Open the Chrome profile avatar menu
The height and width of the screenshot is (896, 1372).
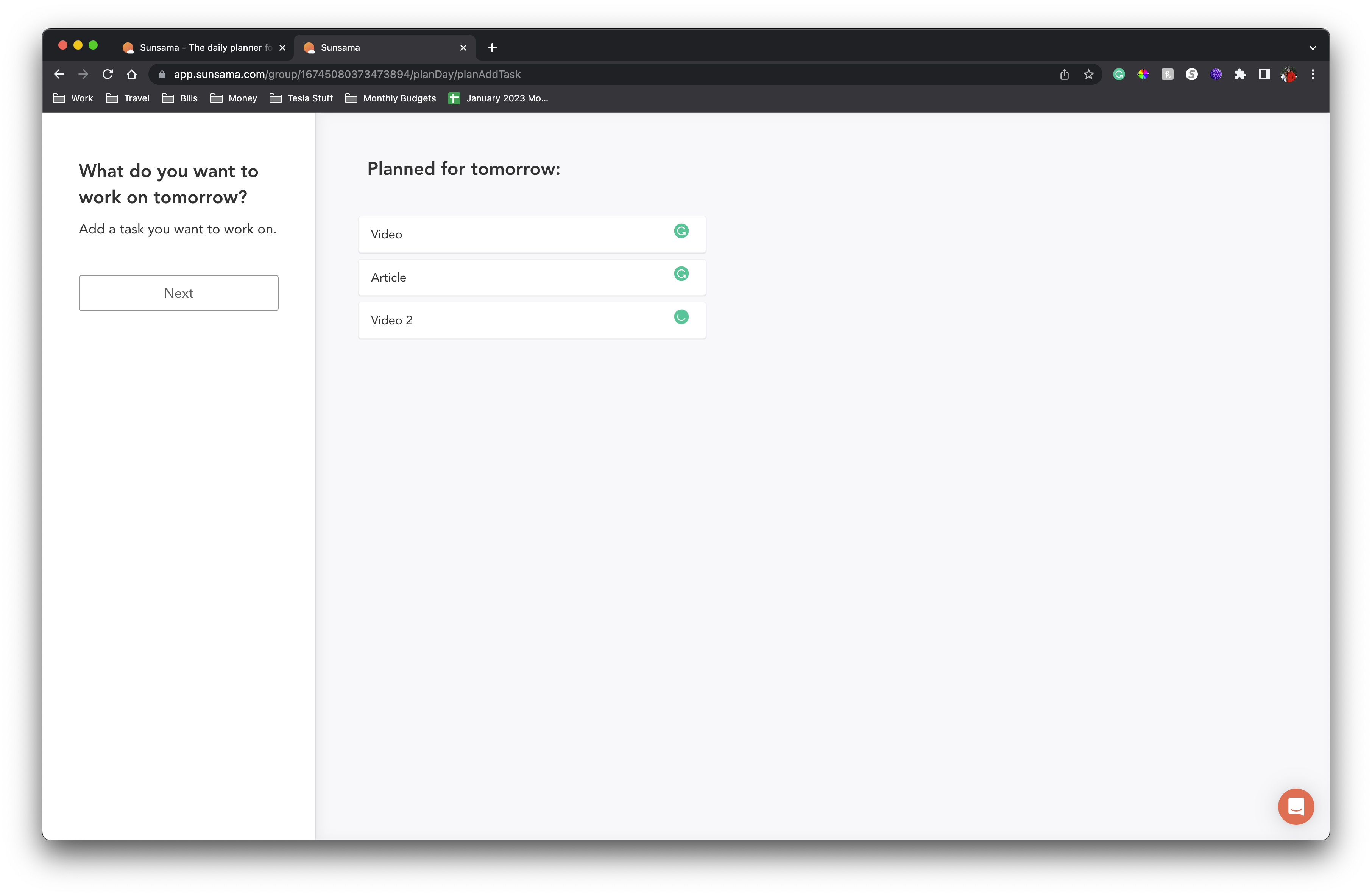[x=1288, y=74]
